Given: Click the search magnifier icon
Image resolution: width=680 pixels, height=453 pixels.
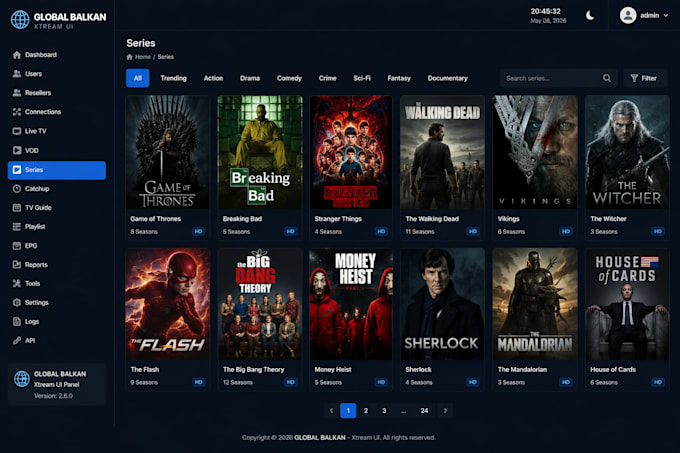Looking at the screenshot, I should click(607, 78).
